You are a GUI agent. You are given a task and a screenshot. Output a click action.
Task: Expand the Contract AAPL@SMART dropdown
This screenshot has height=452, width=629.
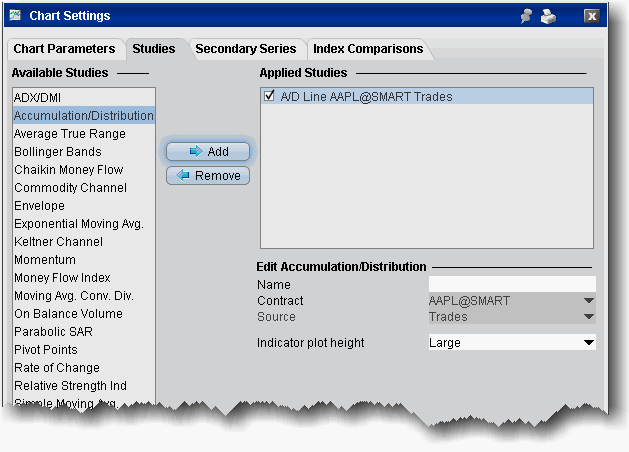(x=588, y=301)
